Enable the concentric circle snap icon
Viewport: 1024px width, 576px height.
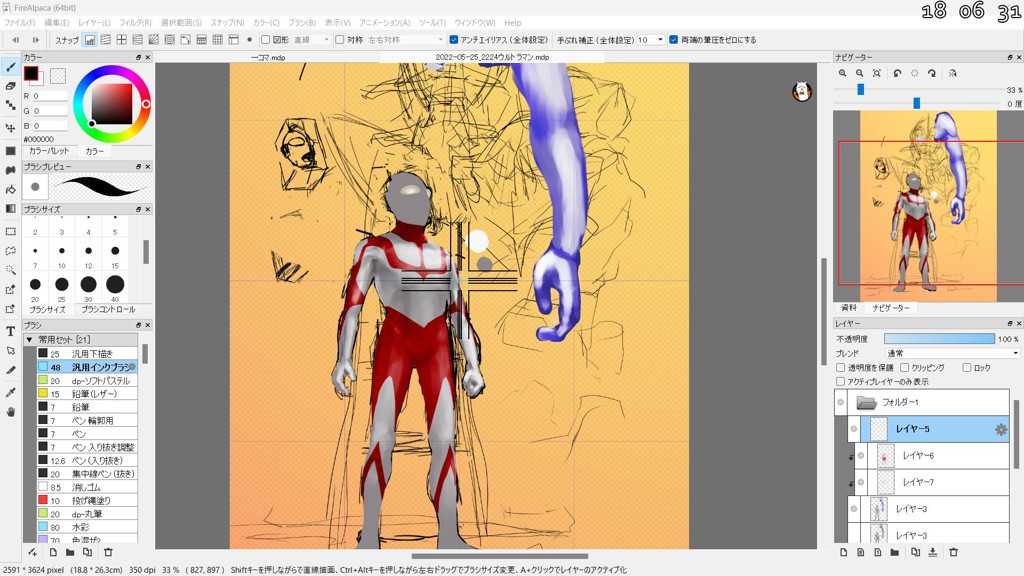[x=170, y=40]
